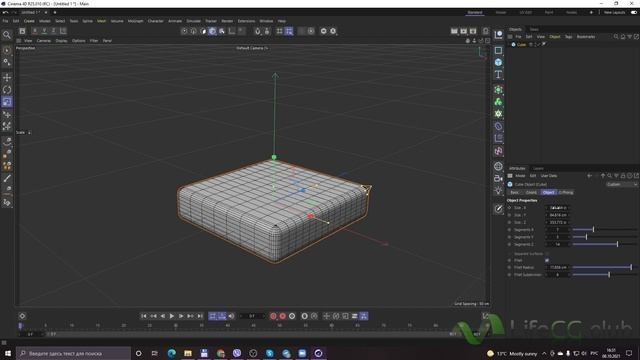Click the Paint brush icon in the right palette
This screenshot has height=360, width=640.
click(x=498, y=209)
